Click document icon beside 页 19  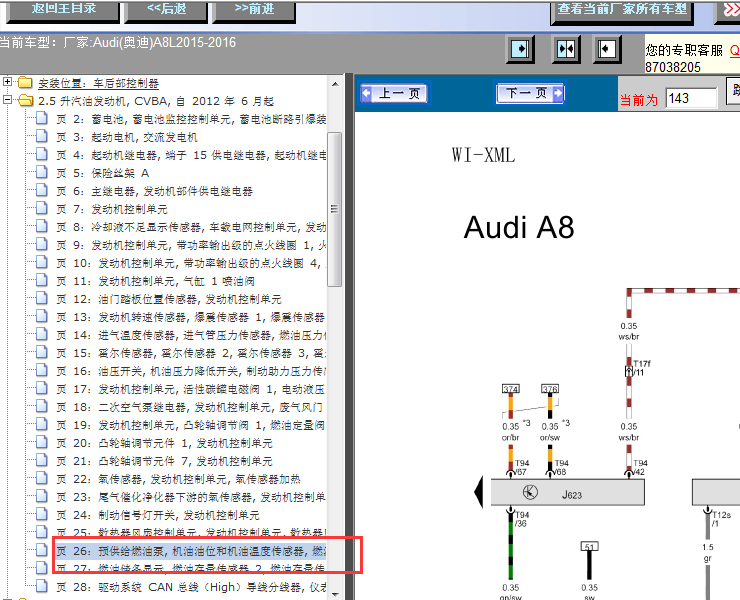pos(42,424)
